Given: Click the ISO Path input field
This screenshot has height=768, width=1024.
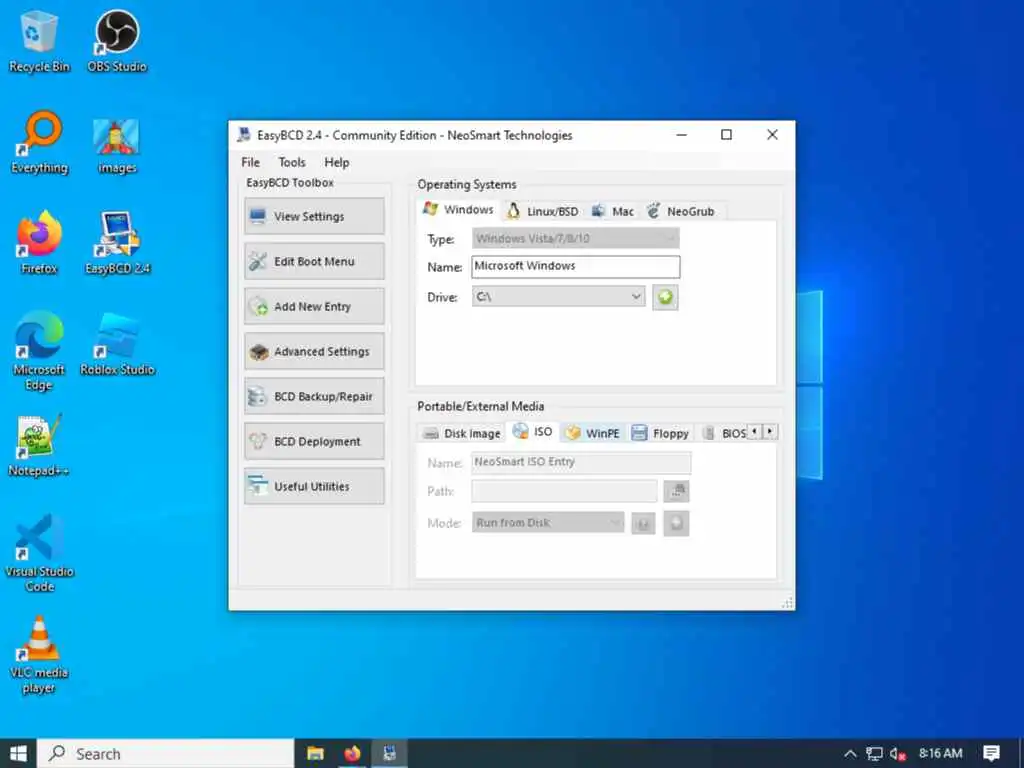Looking at the screenshot, I should [564, 491].
